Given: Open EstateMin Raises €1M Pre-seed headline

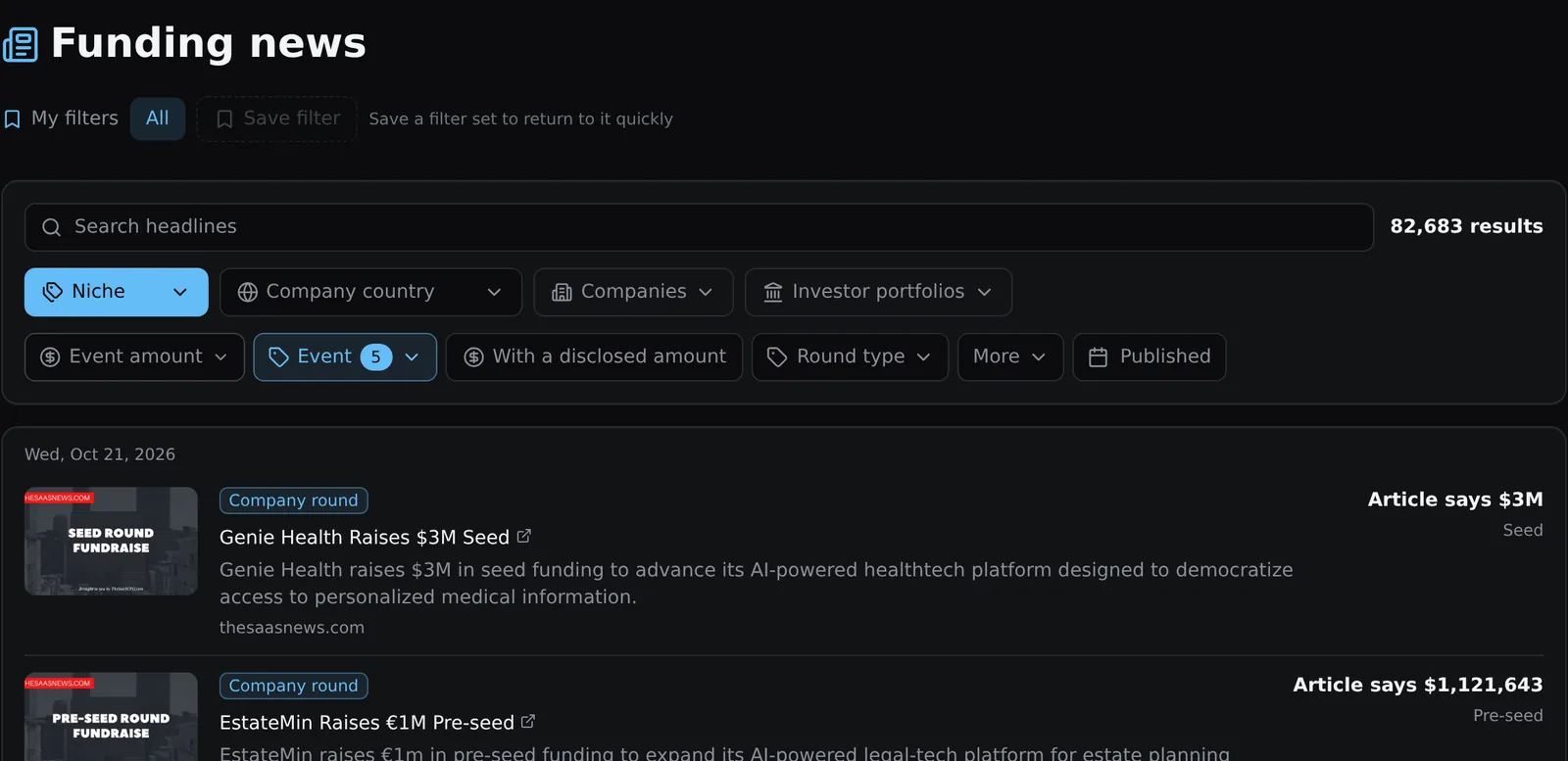Looking at the screenshot, I should pos(367,722).
